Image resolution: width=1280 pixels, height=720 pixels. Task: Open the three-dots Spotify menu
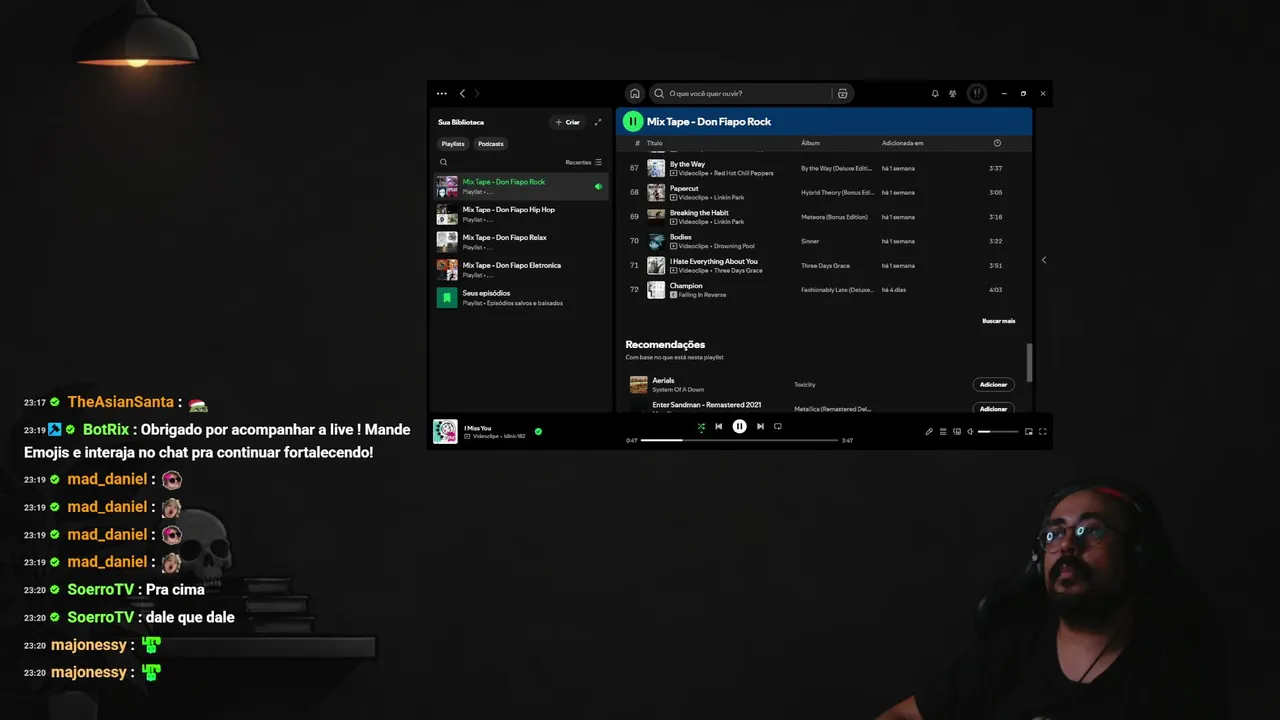pyautogui.click(x=442, y=93)
